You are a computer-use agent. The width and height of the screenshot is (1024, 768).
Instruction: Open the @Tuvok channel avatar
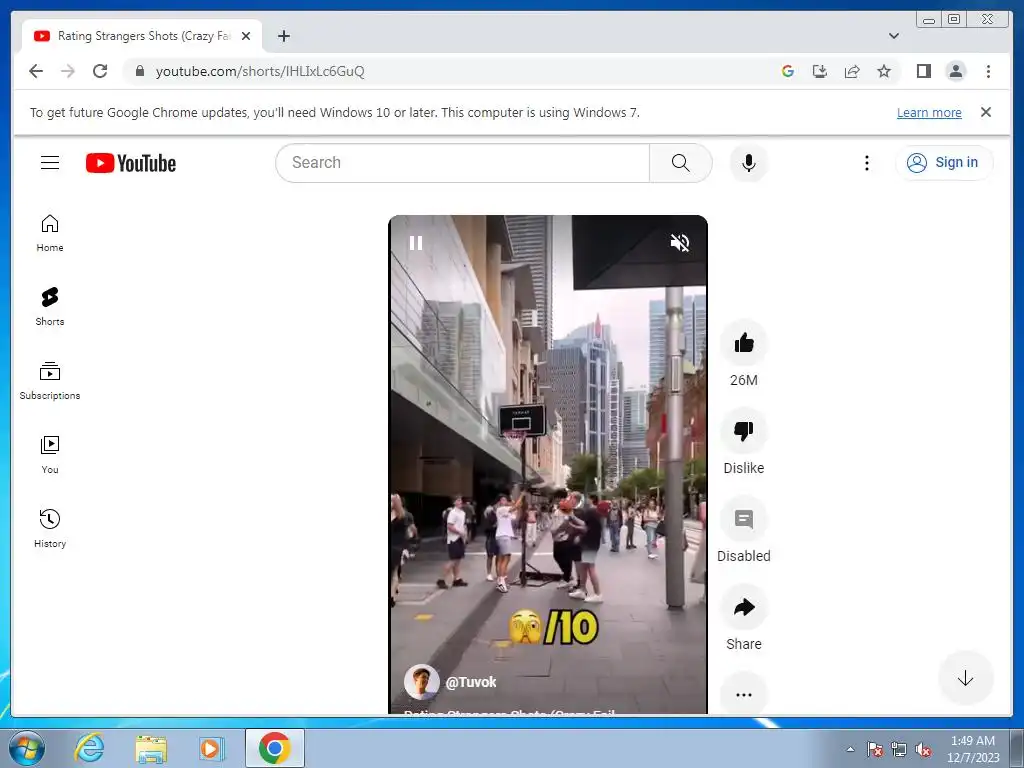point(421,682)
